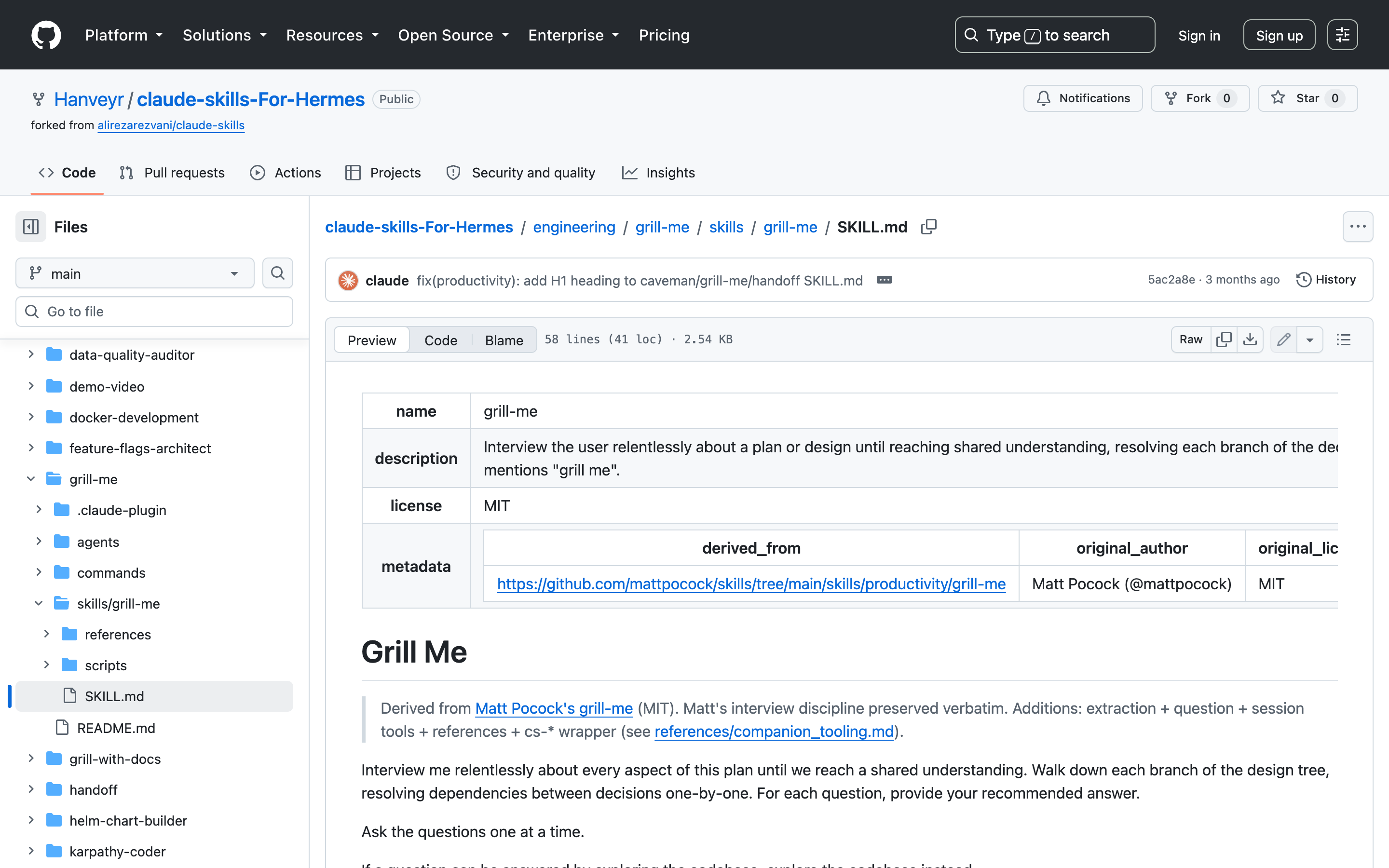The height and width of the screenshot is (868, 1389).
Task: Collapse the skills/grill-me folder
Action: tap(39, 603)
